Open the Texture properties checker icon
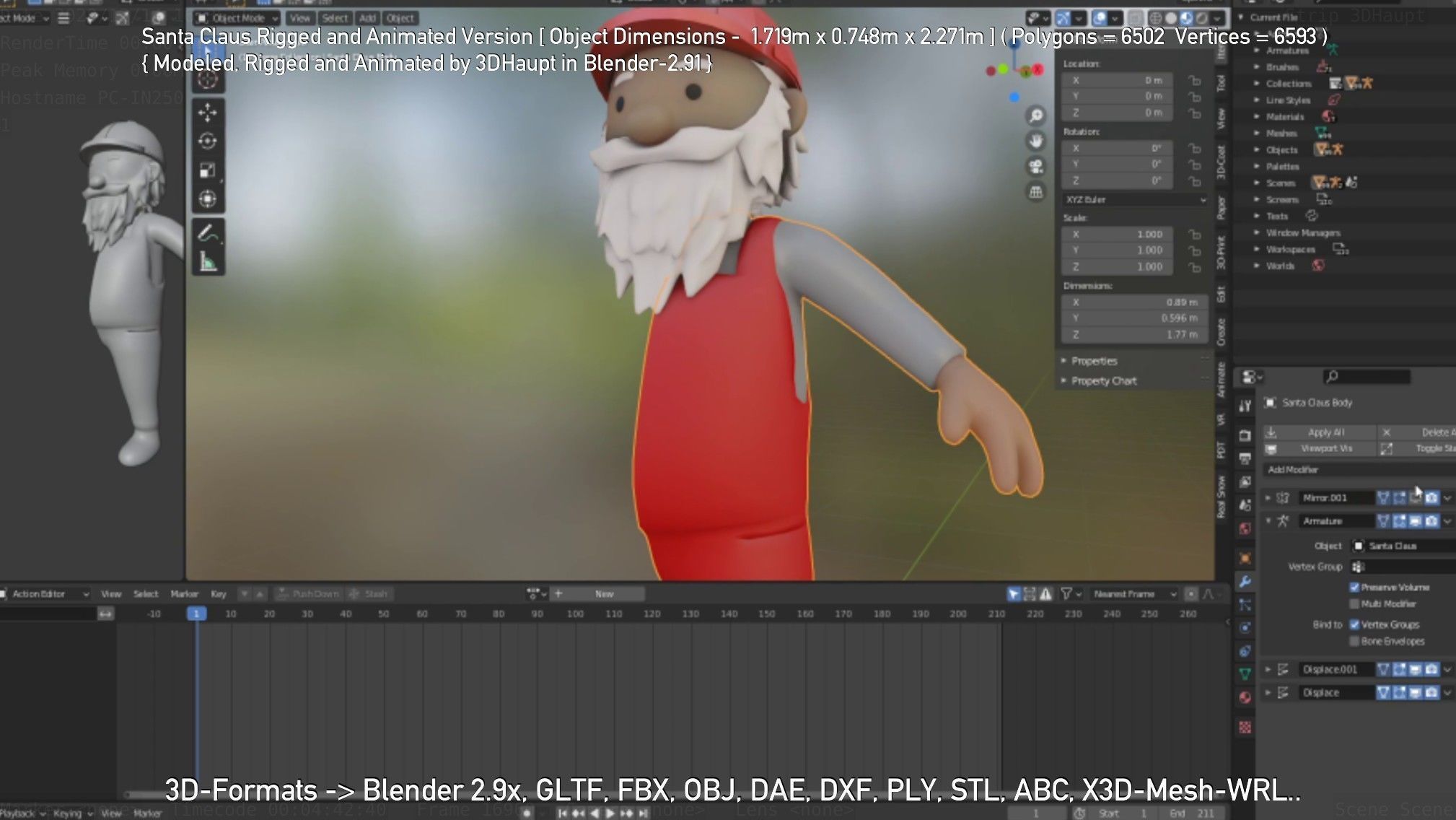Image resolution: width=1456 pixels, height=820 pixels. (x=1245, y=727)
